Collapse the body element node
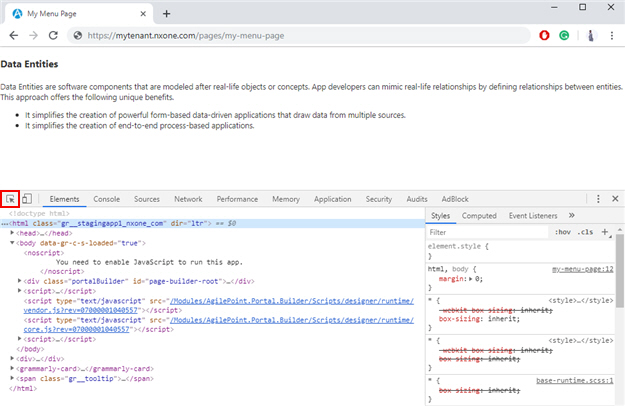 pyautogui.click(x=12, y=243)
